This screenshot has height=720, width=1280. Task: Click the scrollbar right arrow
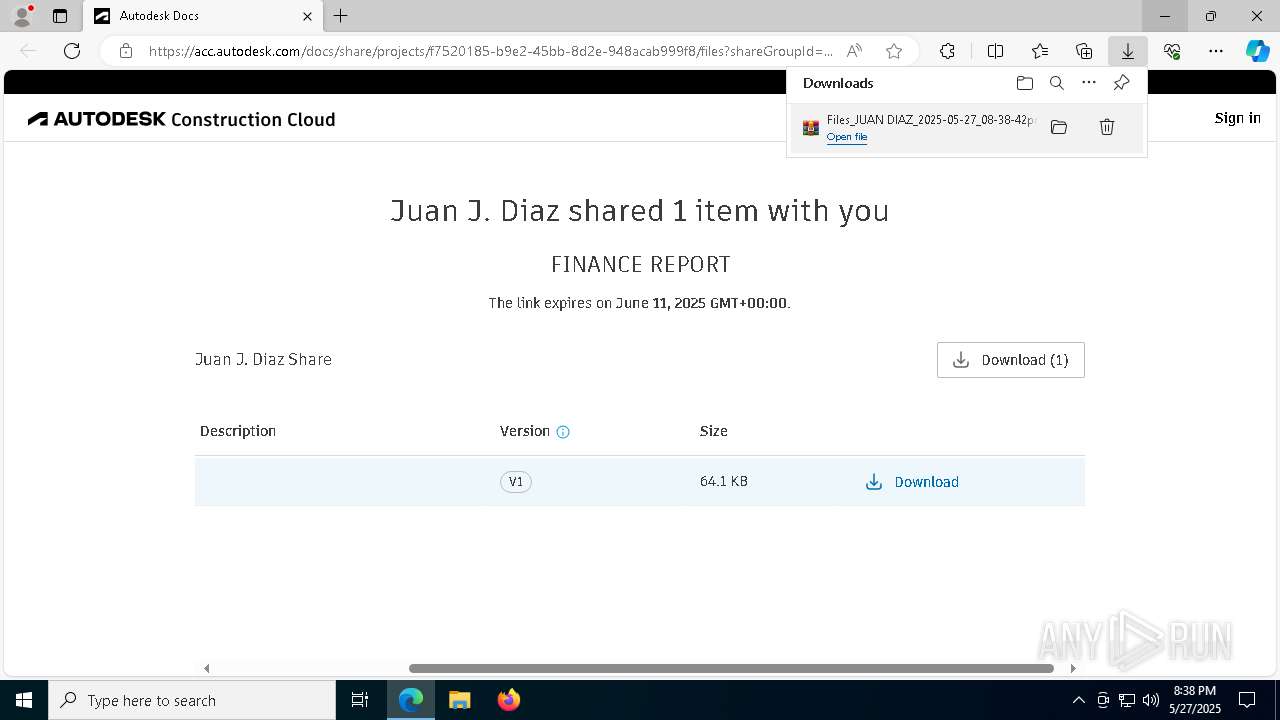1072,668
